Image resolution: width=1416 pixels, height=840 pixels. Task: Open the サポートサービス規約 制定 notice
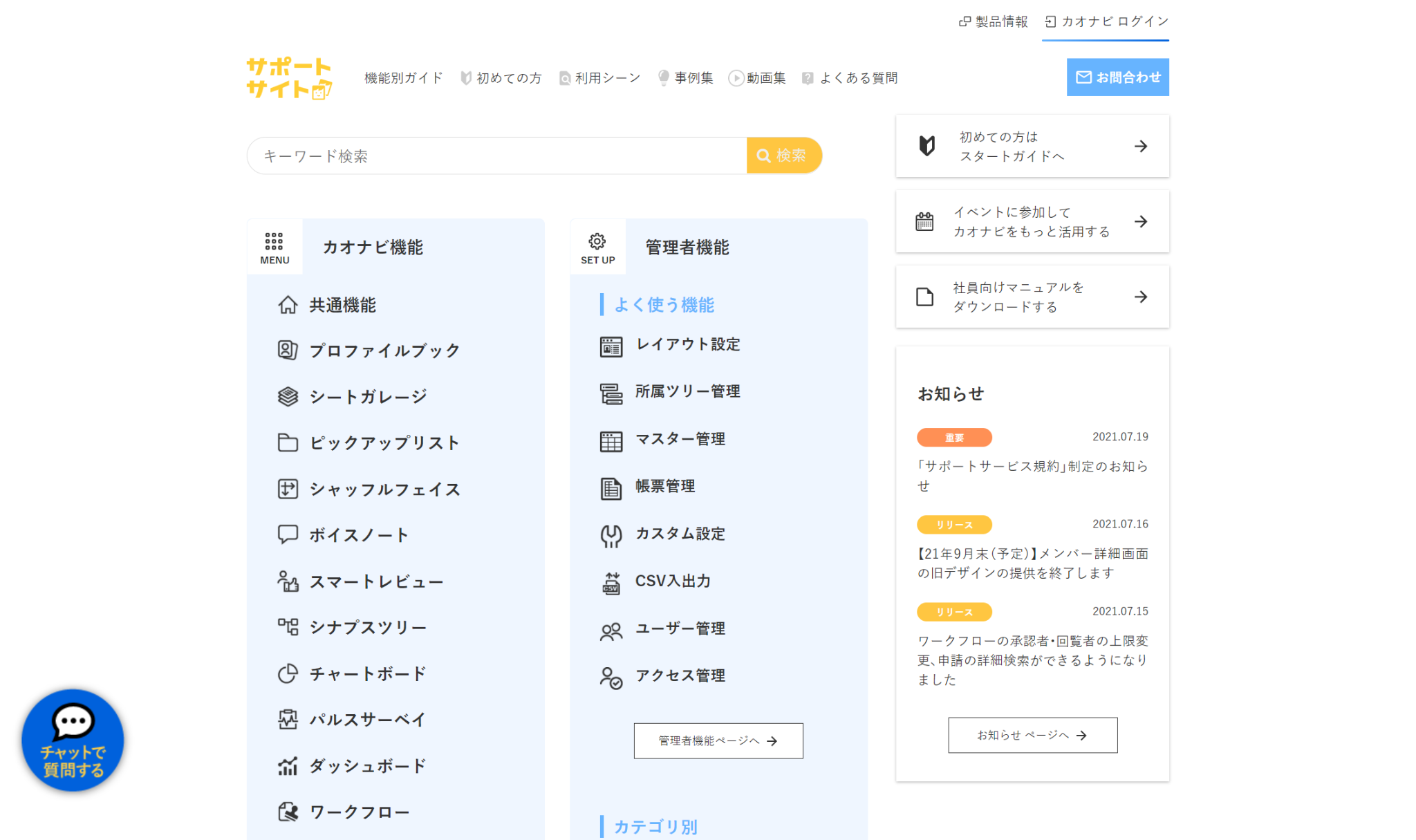tap(1032, 476)
